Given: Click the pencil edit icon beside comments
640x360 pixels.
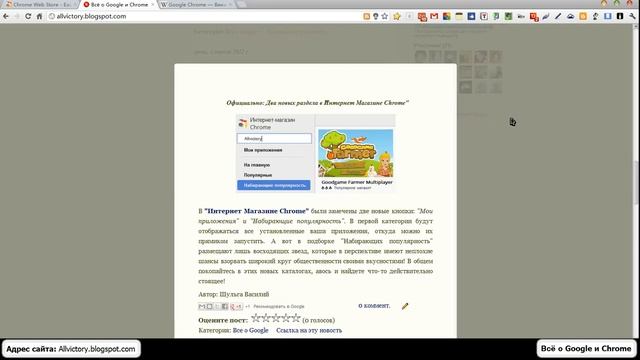Looking at the screenshot, I should tap(404, 306).
